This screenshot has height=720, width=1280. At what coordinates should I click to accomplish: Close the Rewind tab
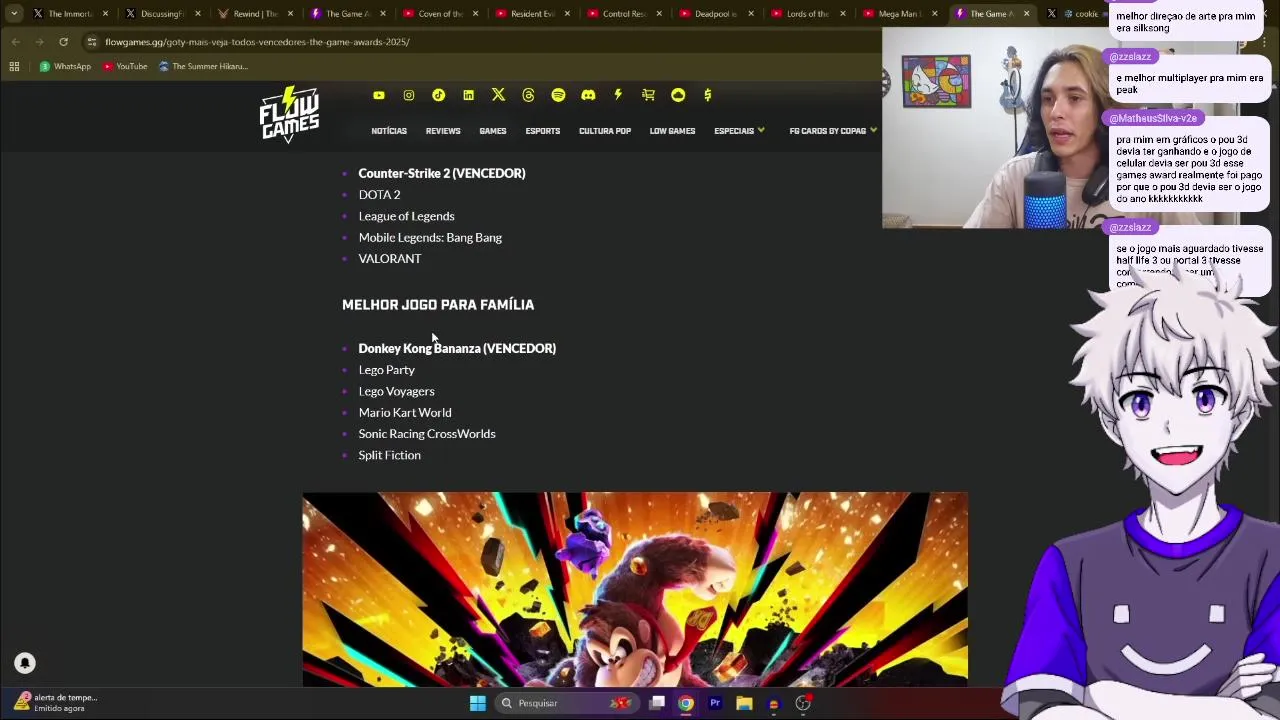[290, 14]
